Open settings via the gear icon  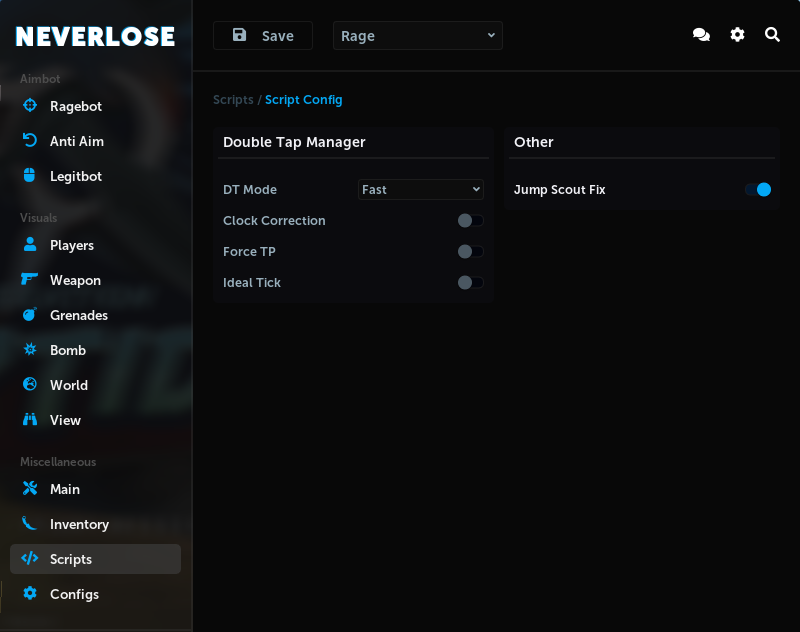point(737,35)
